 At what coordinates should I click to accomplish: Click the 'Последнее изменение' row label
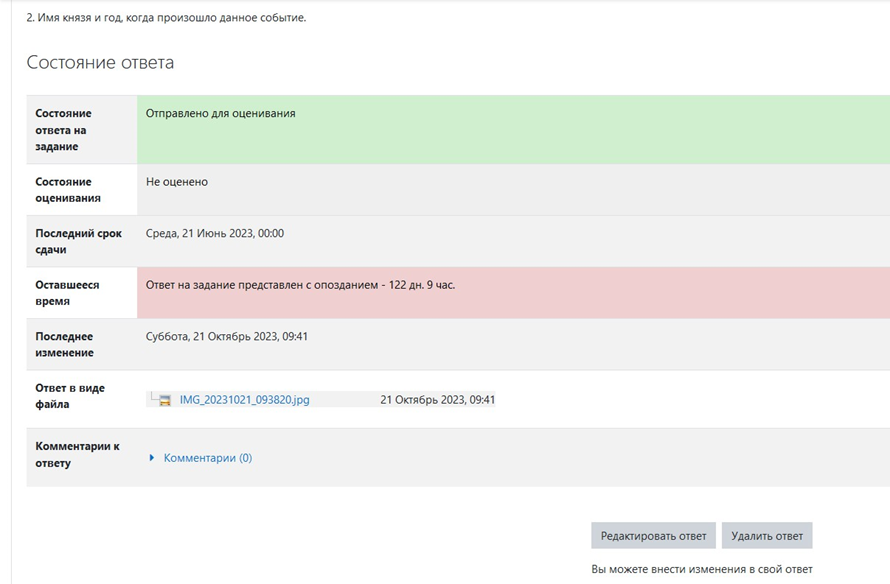tap(64, 344)
